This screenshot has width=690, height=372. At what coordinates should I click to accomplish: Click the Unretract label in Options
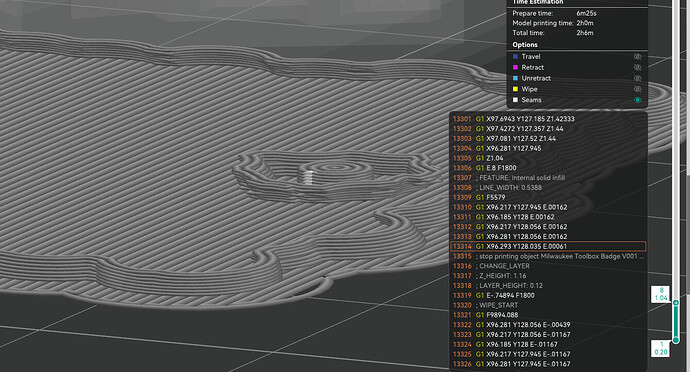point(536,78)
